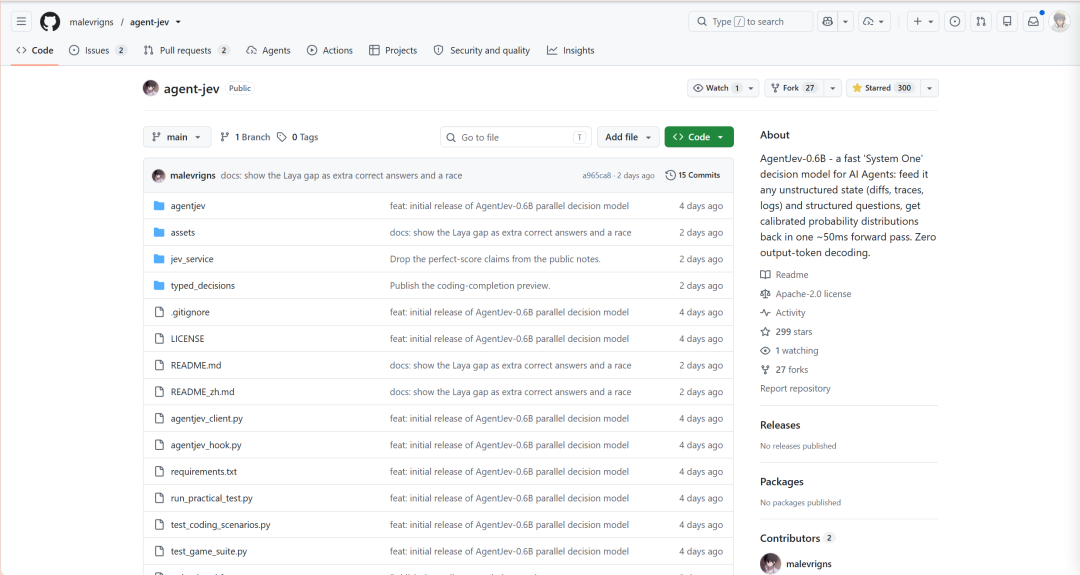Open commit message 'Publish the coding-completion preview.'
Image resolution: width=1080 pixels, height=575 pixels.
[x=470, y=286]
